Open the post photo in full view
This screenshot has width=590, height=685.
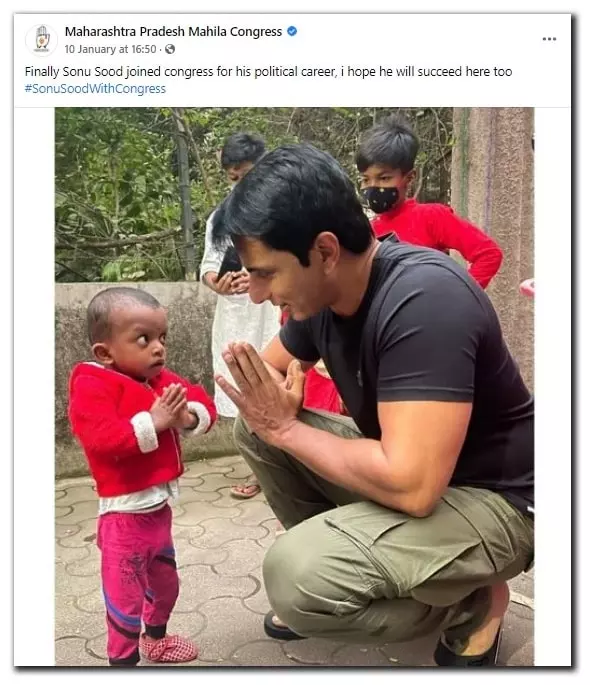pyautogui.click(x=294, y=387)
